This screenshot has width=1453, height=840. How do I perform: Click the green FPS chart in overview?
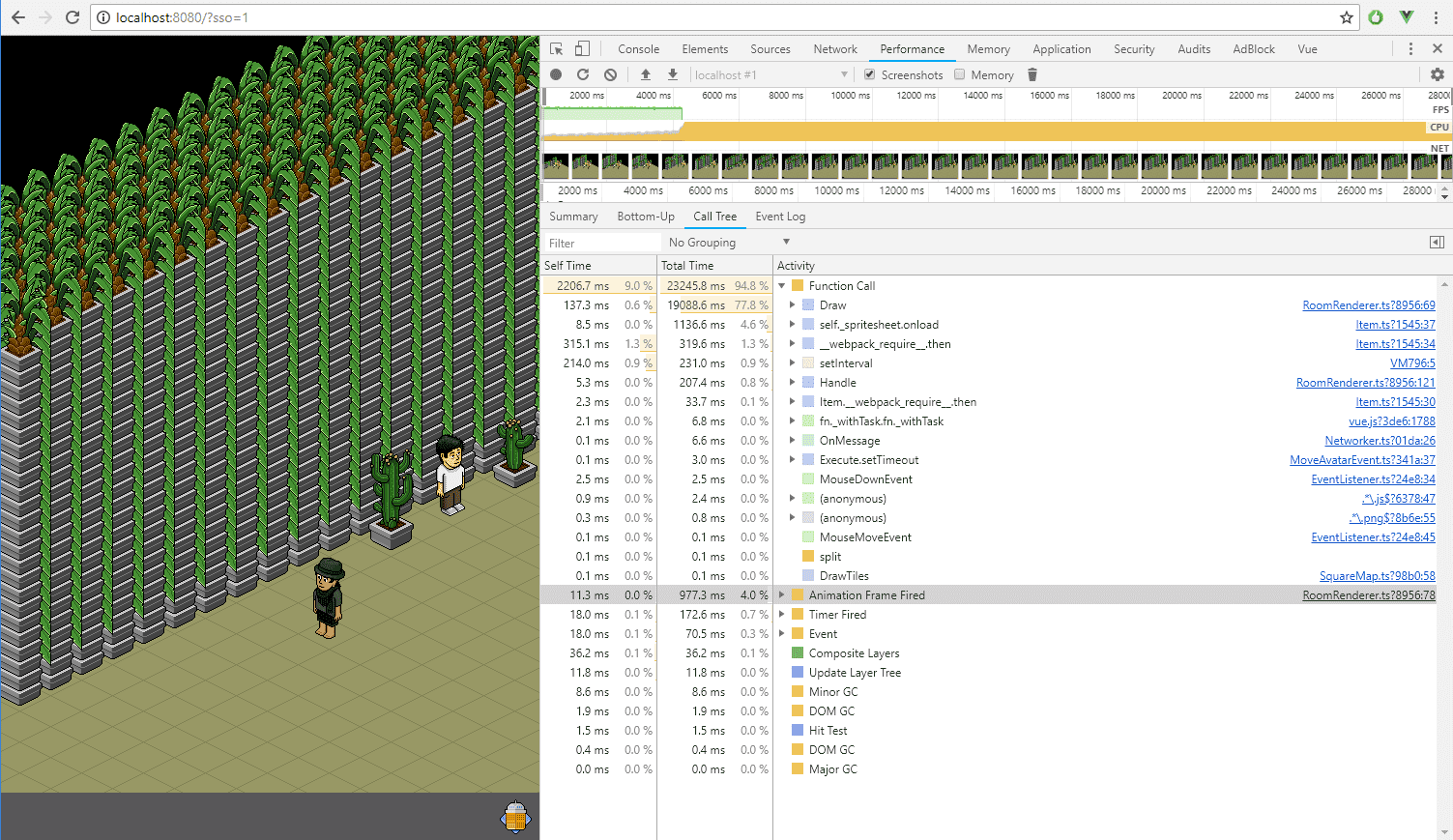point(613,114)
